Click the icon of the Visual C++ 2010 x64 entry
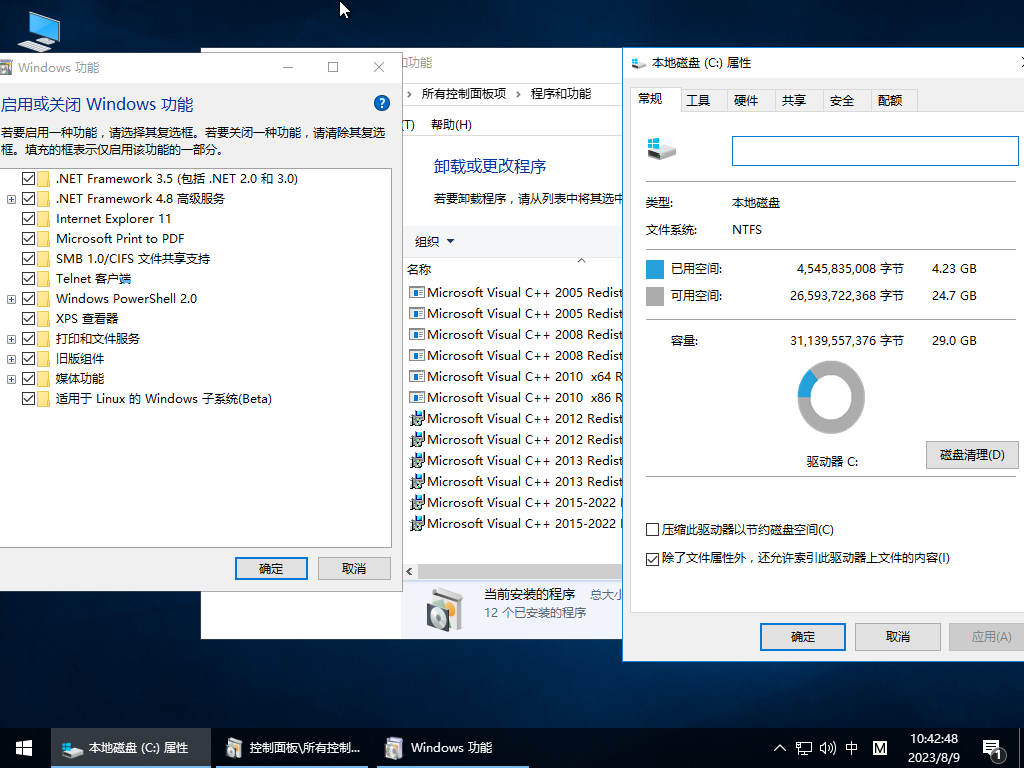The image size is (1024, 768). click(x=417, y=377)
